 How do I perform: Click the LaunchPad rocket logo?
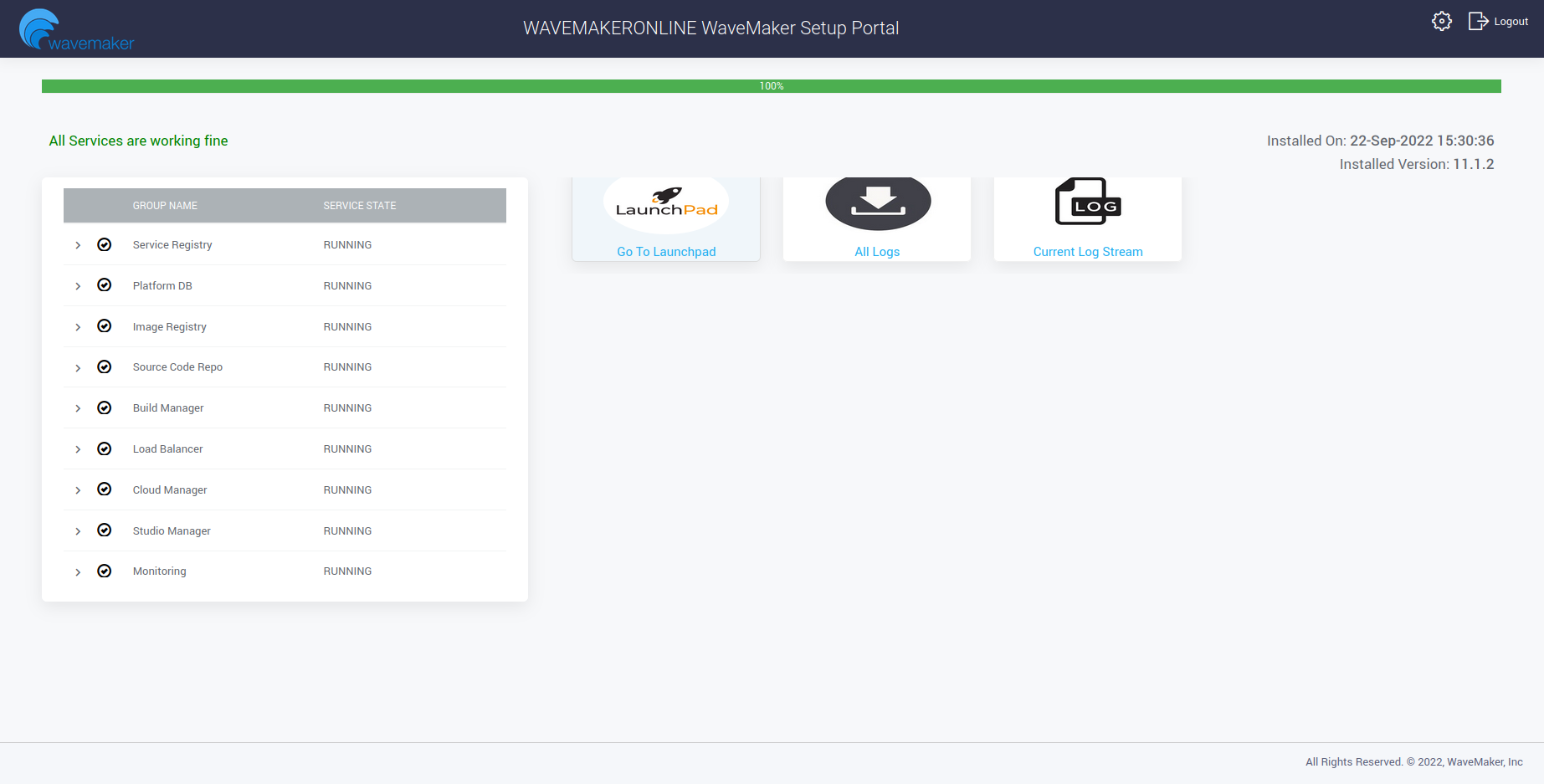tap(666, 202)
